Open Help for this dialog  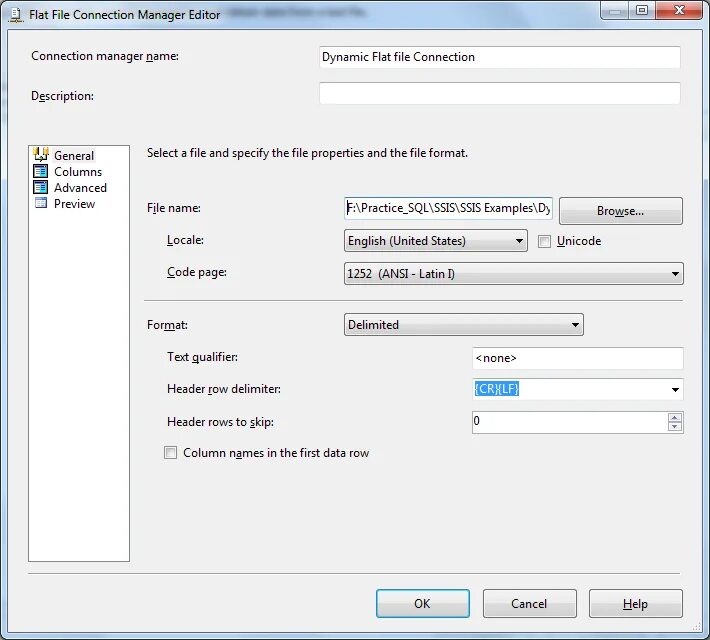tap(635, 603)
